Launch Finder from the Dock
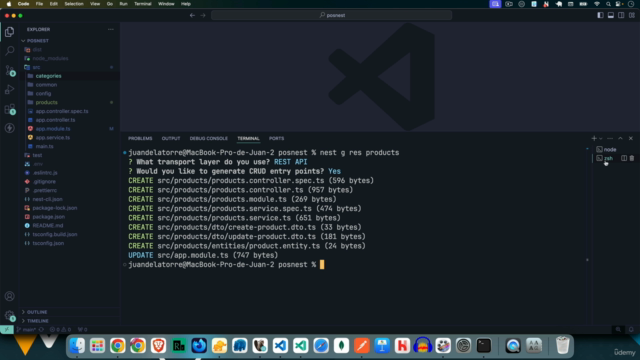The image size is (640, 360). [x=77, y=346]
